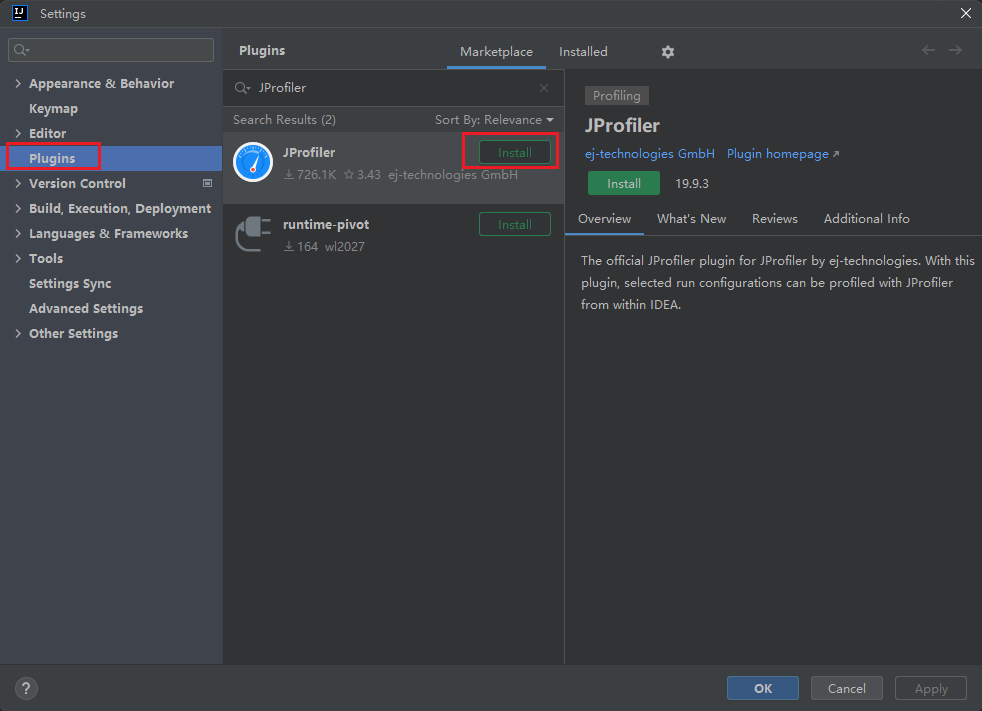Select Keymap in the settings tree
This screenshot has height=711, width=982.
point(53,108)
